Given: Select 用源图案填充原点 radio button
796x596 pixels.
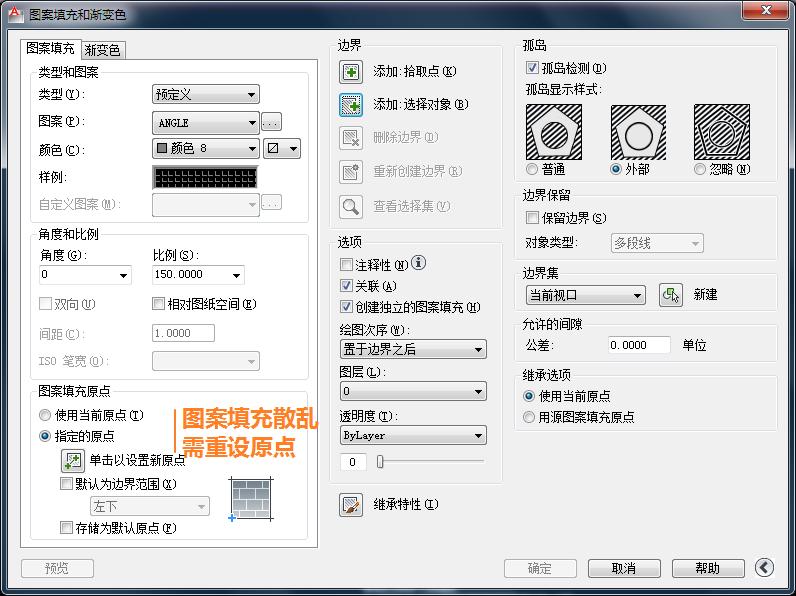Looking at the screenshot, I should pyautogui.click(x=528, y=417).
